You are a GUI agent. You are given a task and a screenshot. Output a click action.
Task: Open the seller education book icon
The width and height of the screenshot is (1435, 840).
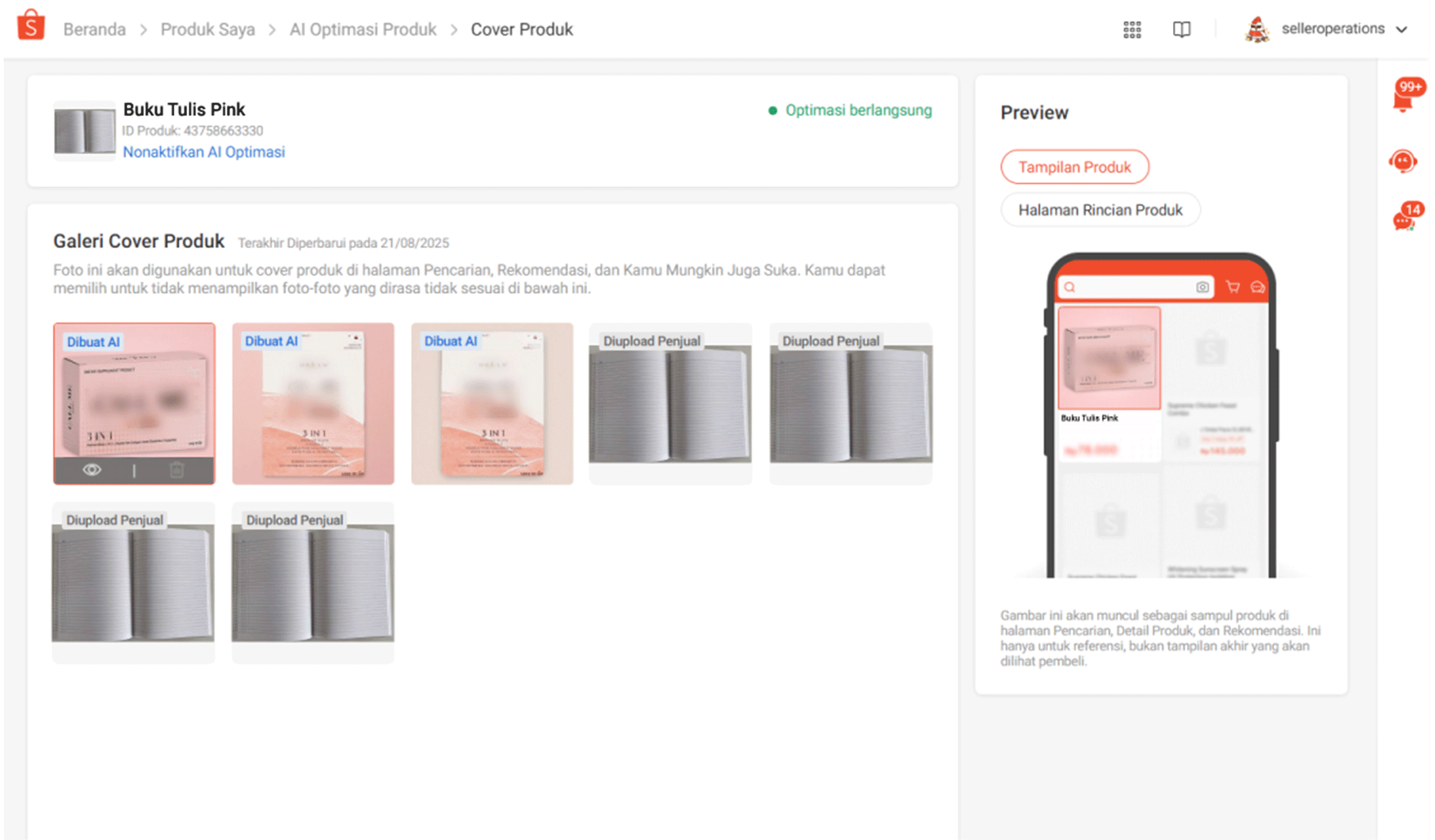[x=1181, y=29]
